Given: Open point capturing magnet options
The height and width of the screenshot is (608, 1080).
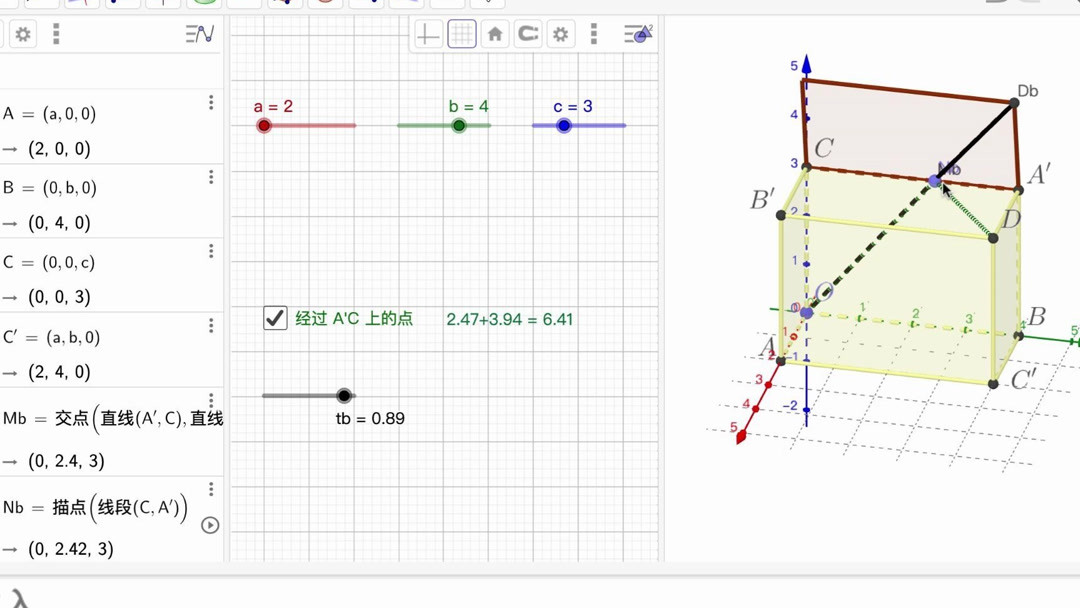Looking at the screenshot, I should point(528,33).
